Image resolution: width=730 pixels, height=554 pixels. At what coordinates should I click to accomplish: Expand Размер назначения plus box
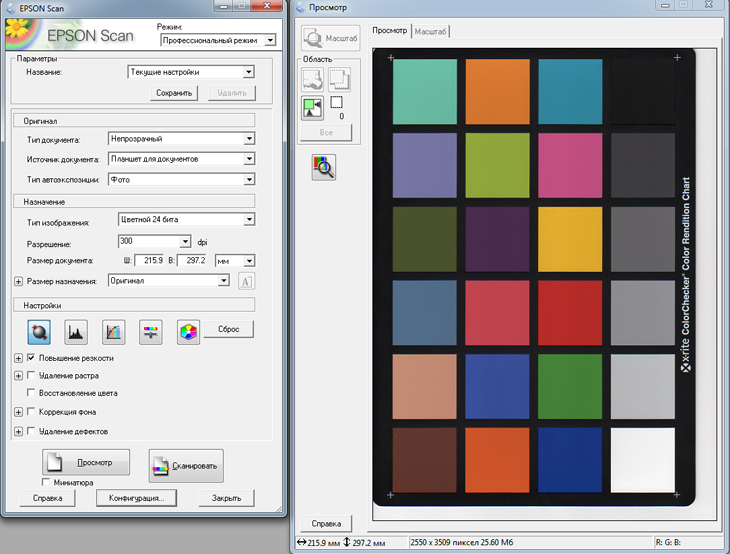click(x=18, y=281)
